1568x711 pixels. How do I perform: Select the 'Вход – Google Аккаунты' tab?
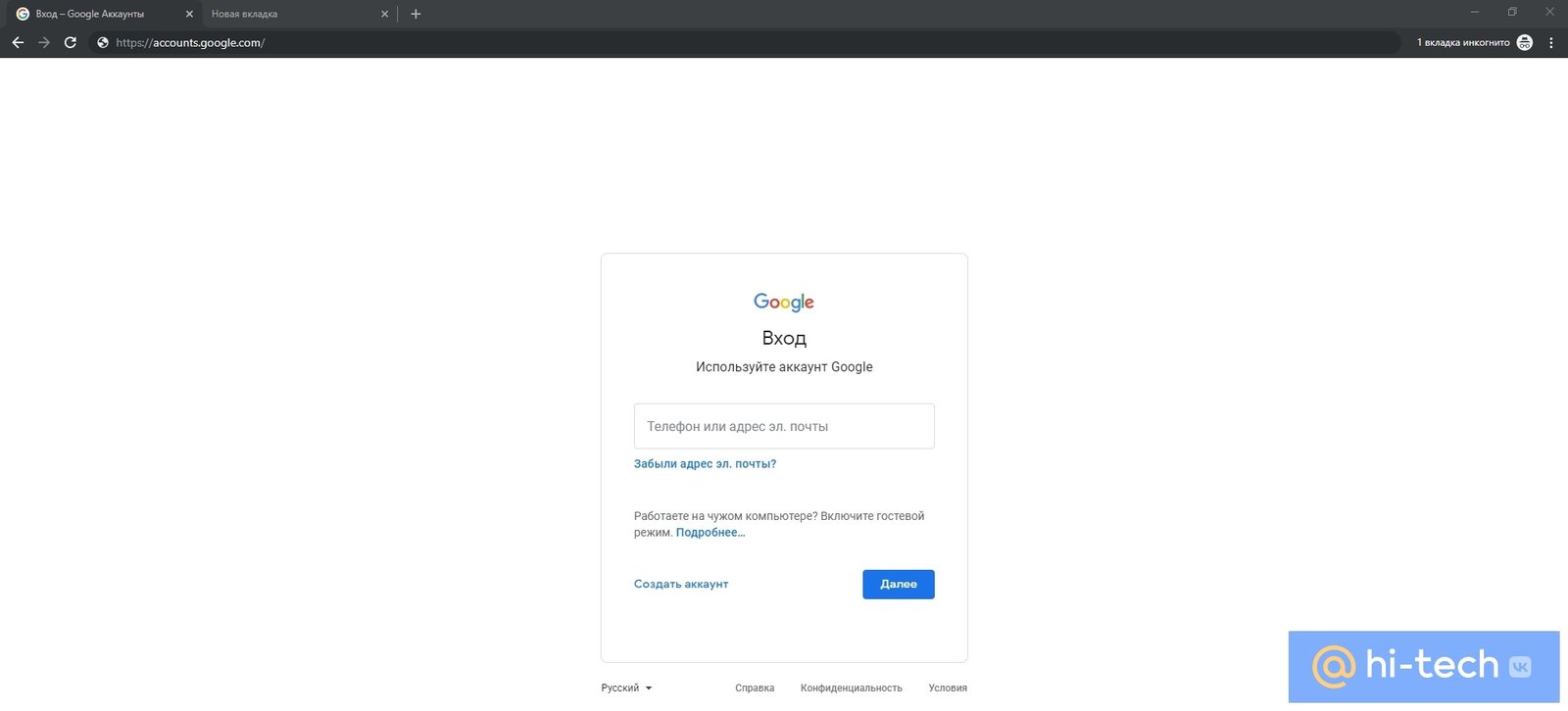[x=104, y=14]
